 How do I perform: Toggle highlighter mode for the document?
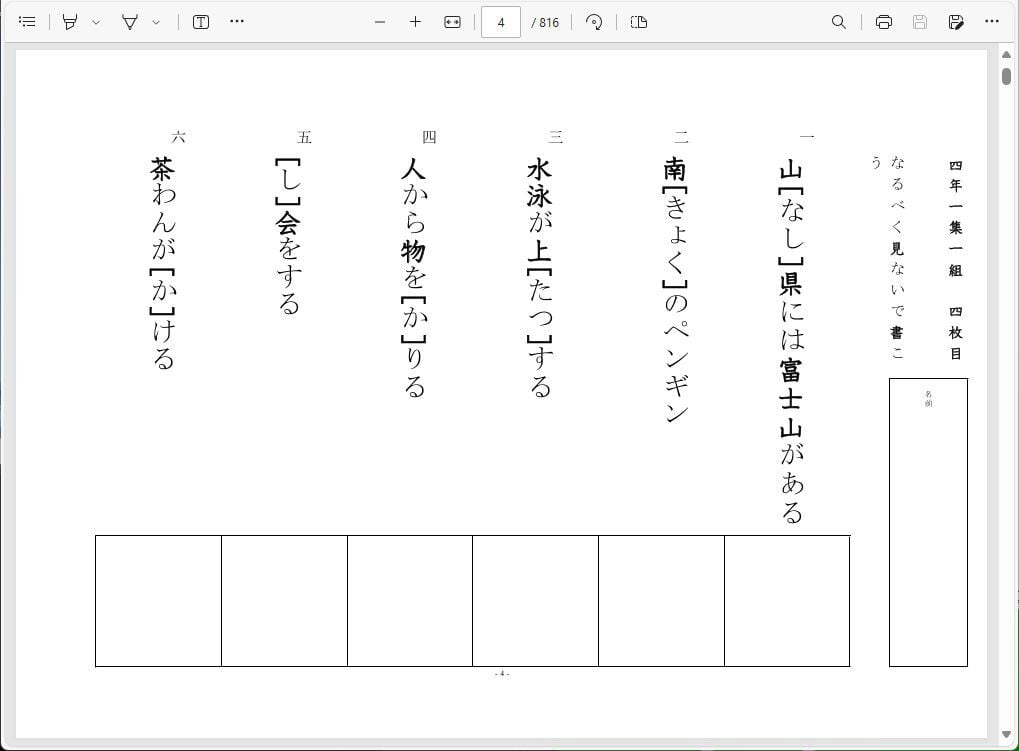(x=131, y=21)
